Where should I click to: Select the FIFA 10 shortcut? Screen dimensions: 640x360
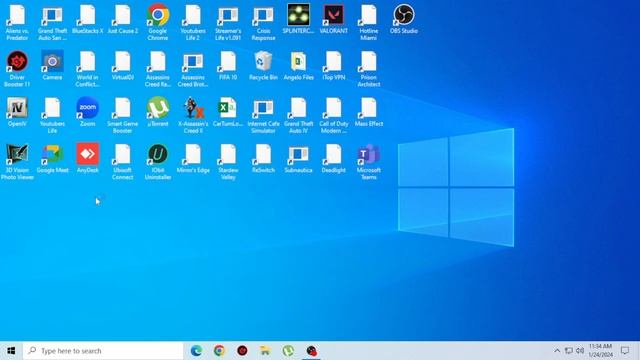pos(228,66)
